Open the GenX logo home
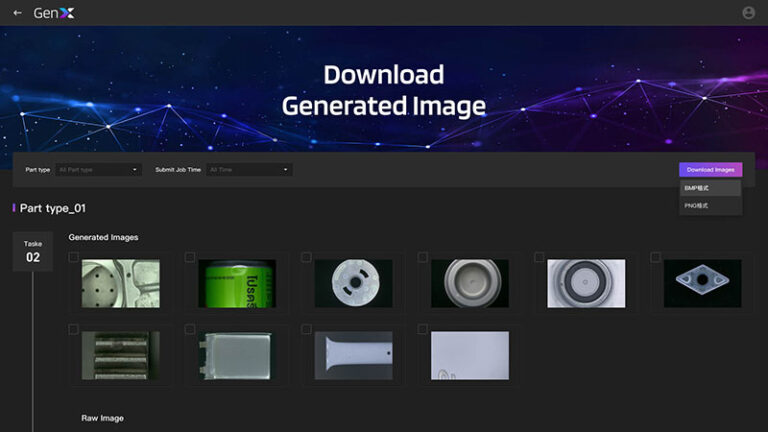The image size is (768, 432). click(54, 13)
